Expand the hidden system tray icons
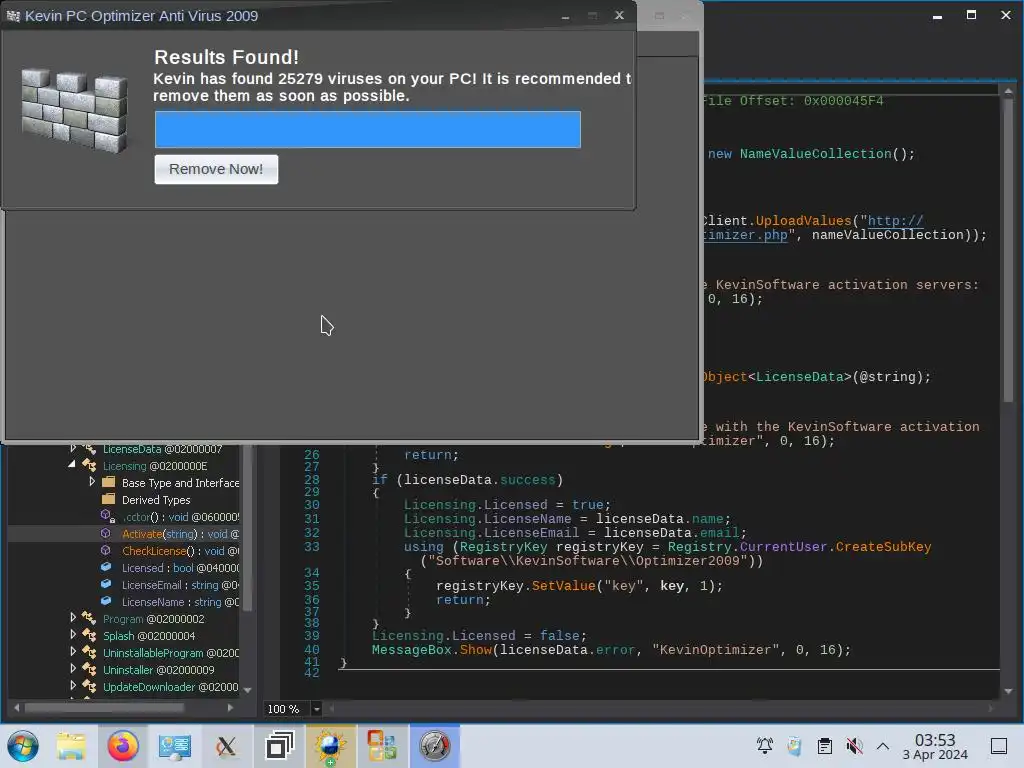The image size is (1024, 768). point(882,746)
